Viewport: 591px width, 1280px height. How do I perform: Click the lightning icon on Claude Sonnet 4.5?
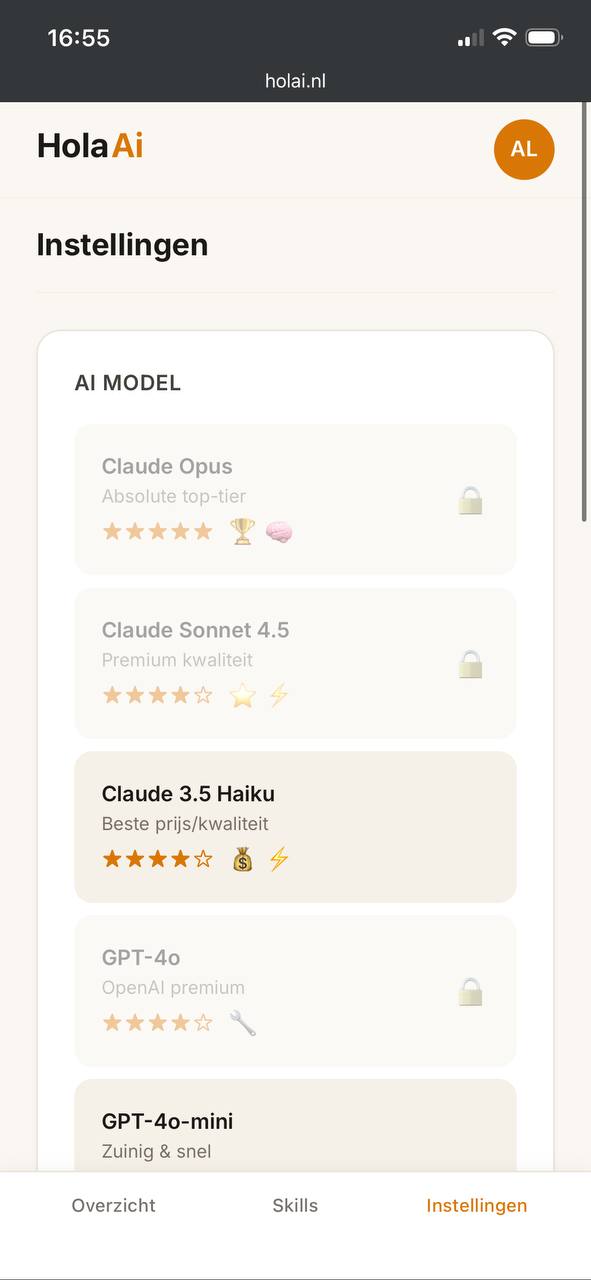[278, 694]
